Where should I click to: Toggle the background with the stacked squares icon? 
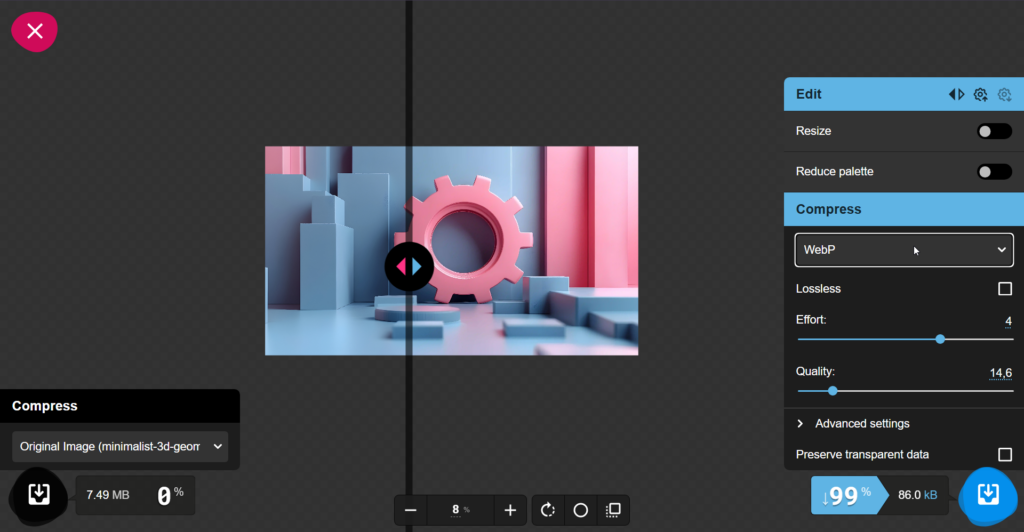pyautogui.click(x=613, y=510)
